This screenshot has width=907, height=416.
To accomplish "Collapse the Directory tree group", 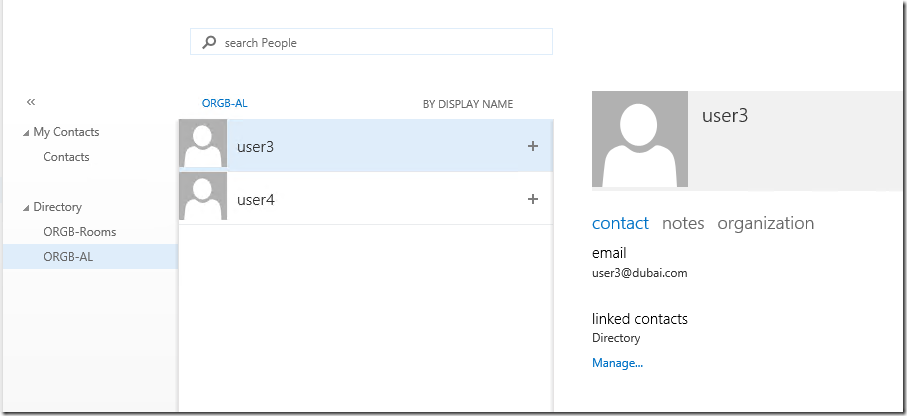I will click(25, 208).
